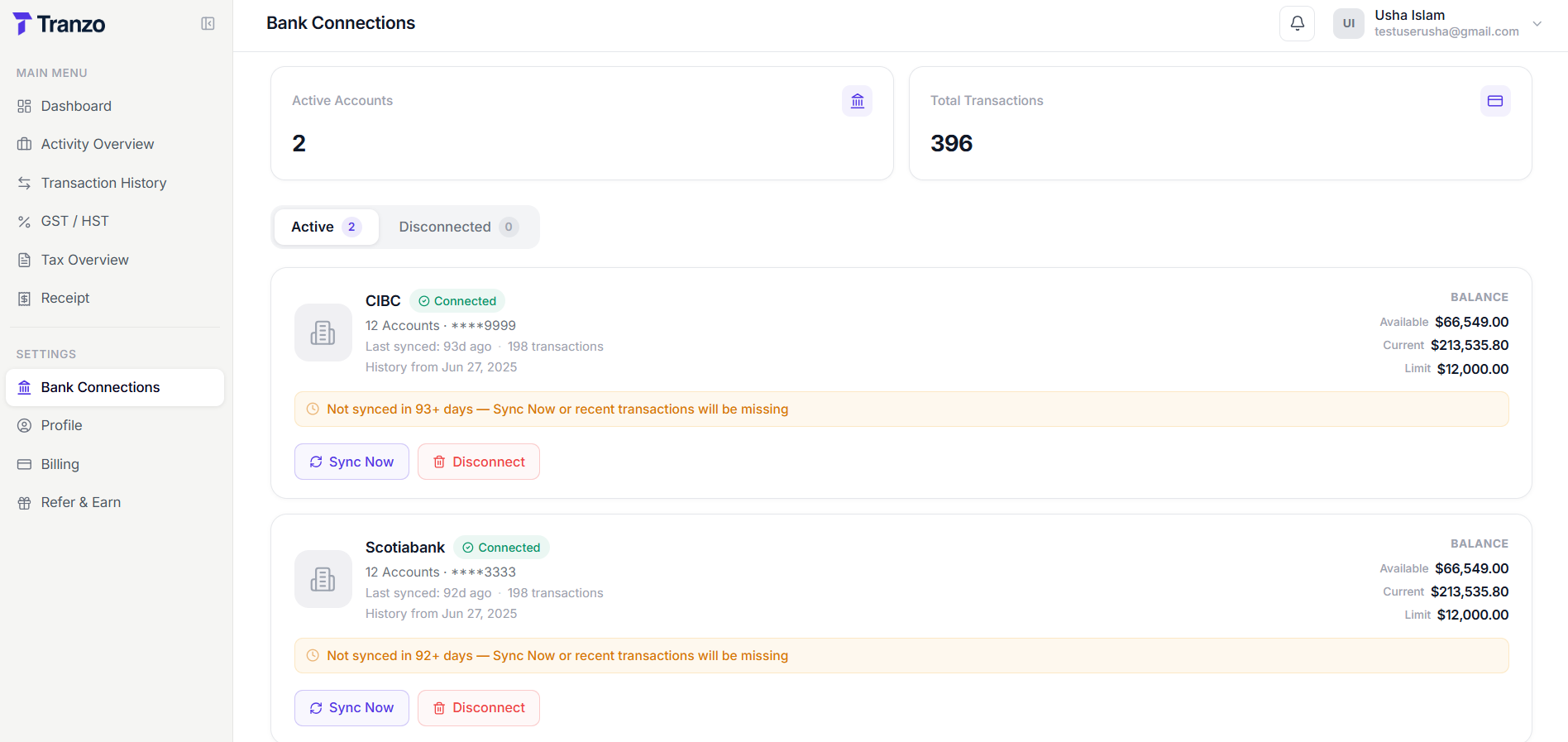This screenshot has width=1568, height=742.
Task: Select Bank Connections in settings
Action: click(x=115, y=387)
